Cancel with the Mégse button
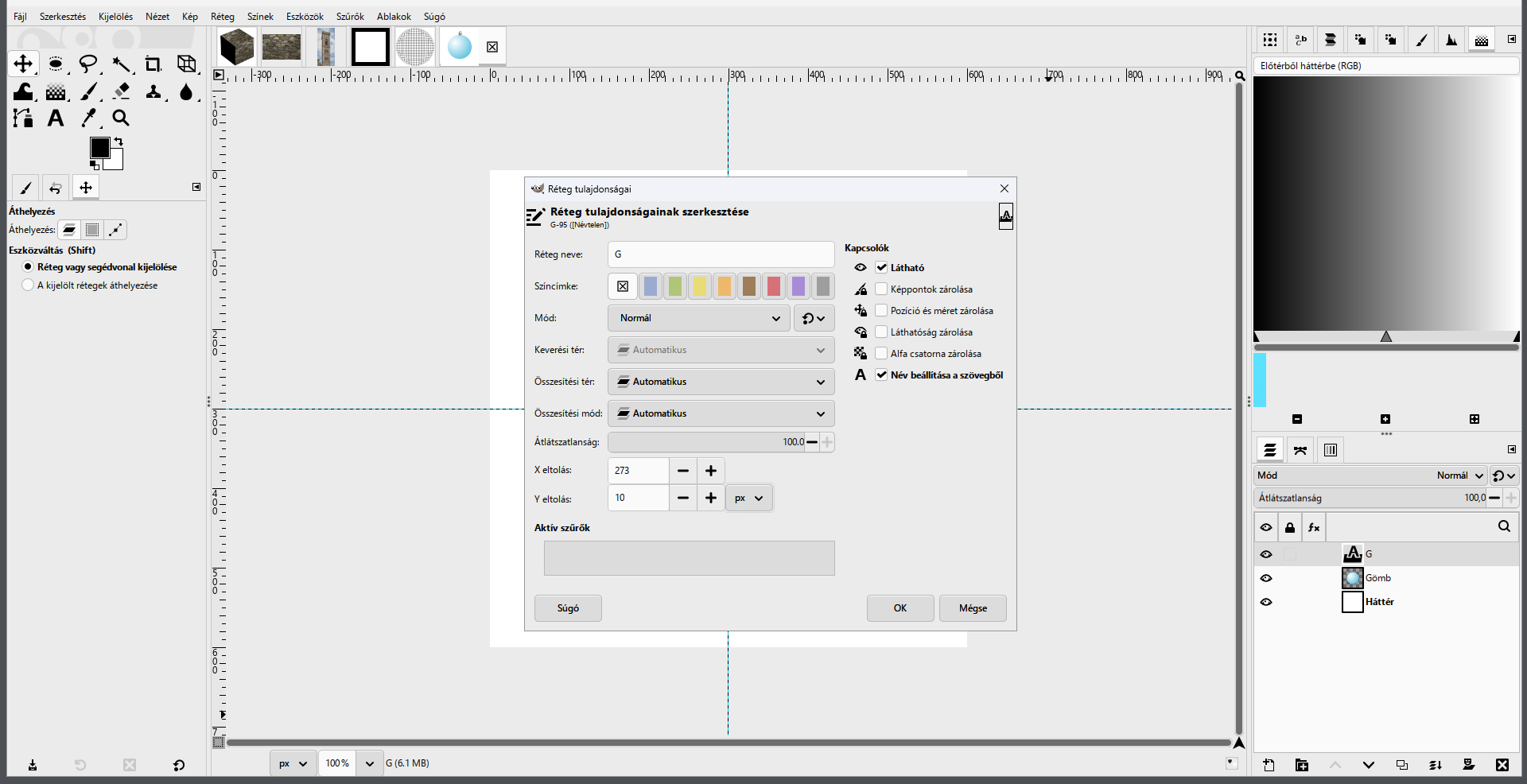Viewport: 1527px width, 784px height. pos(973,608)
